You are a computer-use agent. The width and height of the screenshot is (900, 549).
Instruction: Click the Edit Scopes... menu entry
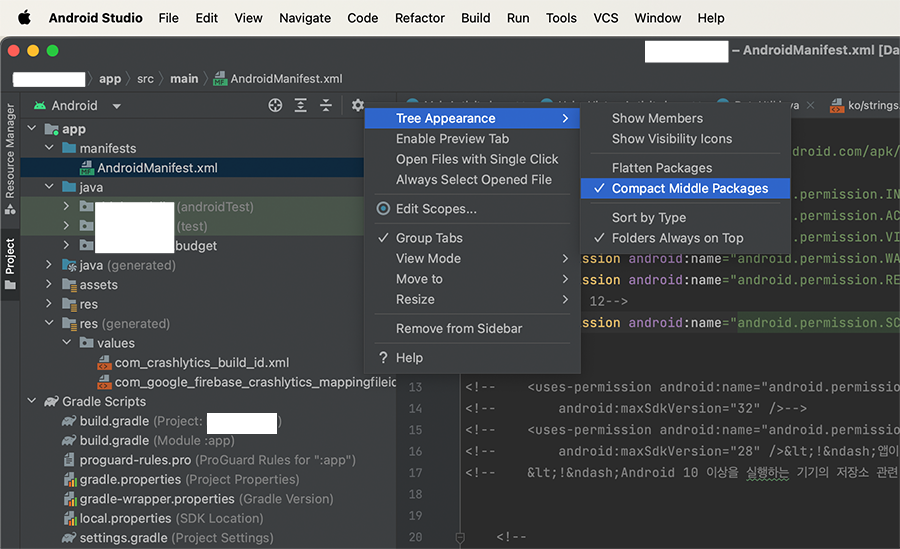coord(436,209)
